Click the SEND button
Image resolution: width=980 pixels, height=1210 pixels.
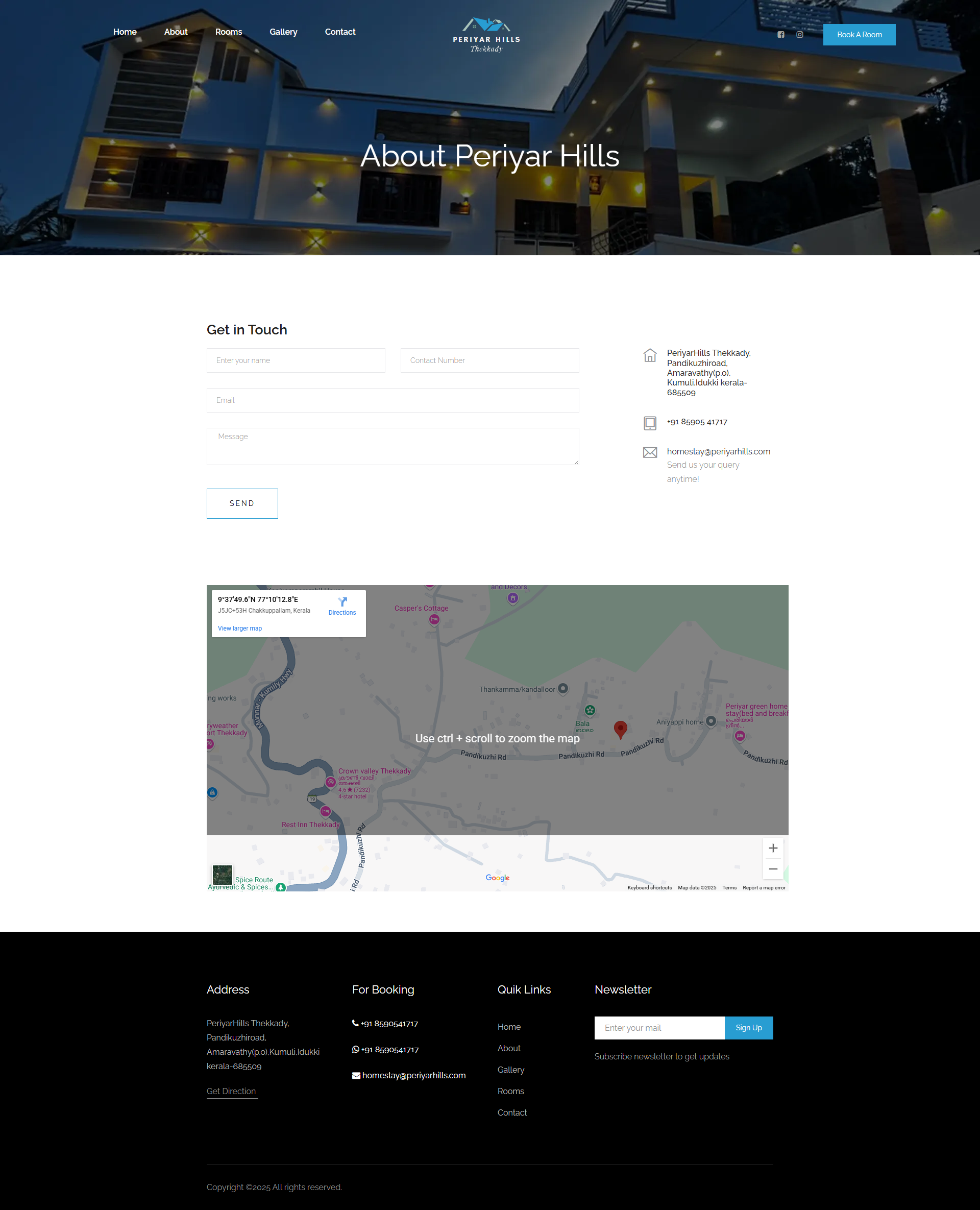(x=241, y=503)
